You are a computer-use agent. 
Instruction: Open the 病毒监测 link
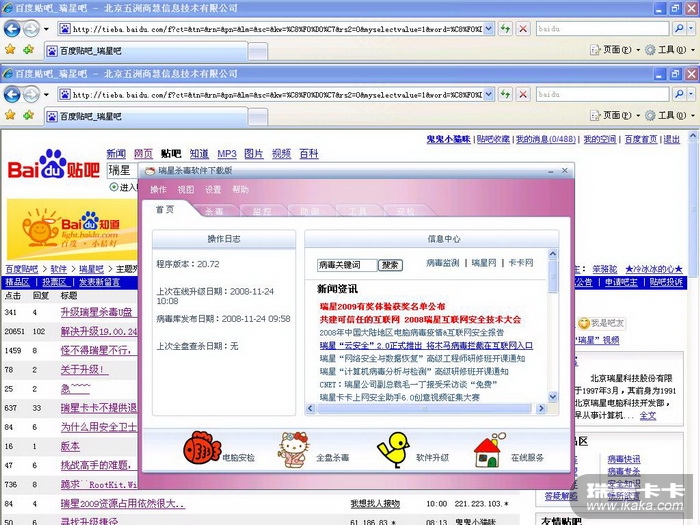point(442,263)
